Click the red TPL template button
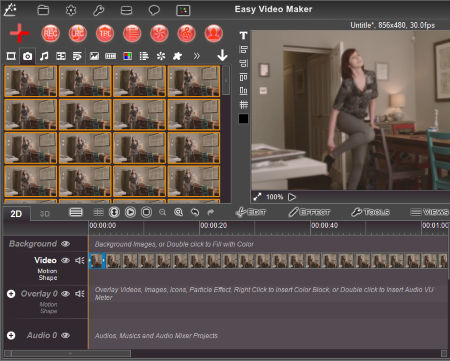Image resolution: width=450 pixels, height=361 pixels. click(x=105, y=33)
